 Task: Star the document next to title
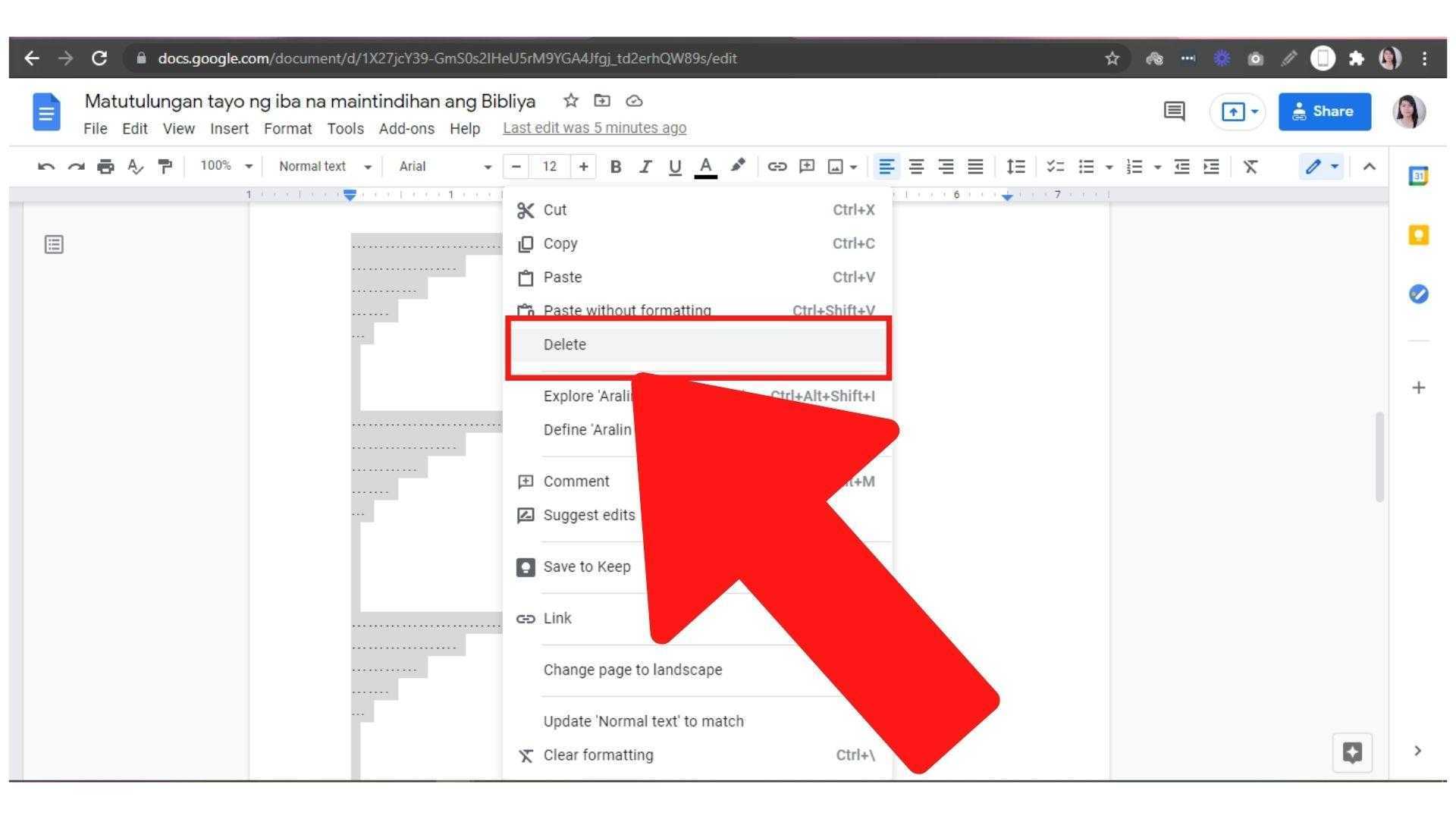click(571, 101)
